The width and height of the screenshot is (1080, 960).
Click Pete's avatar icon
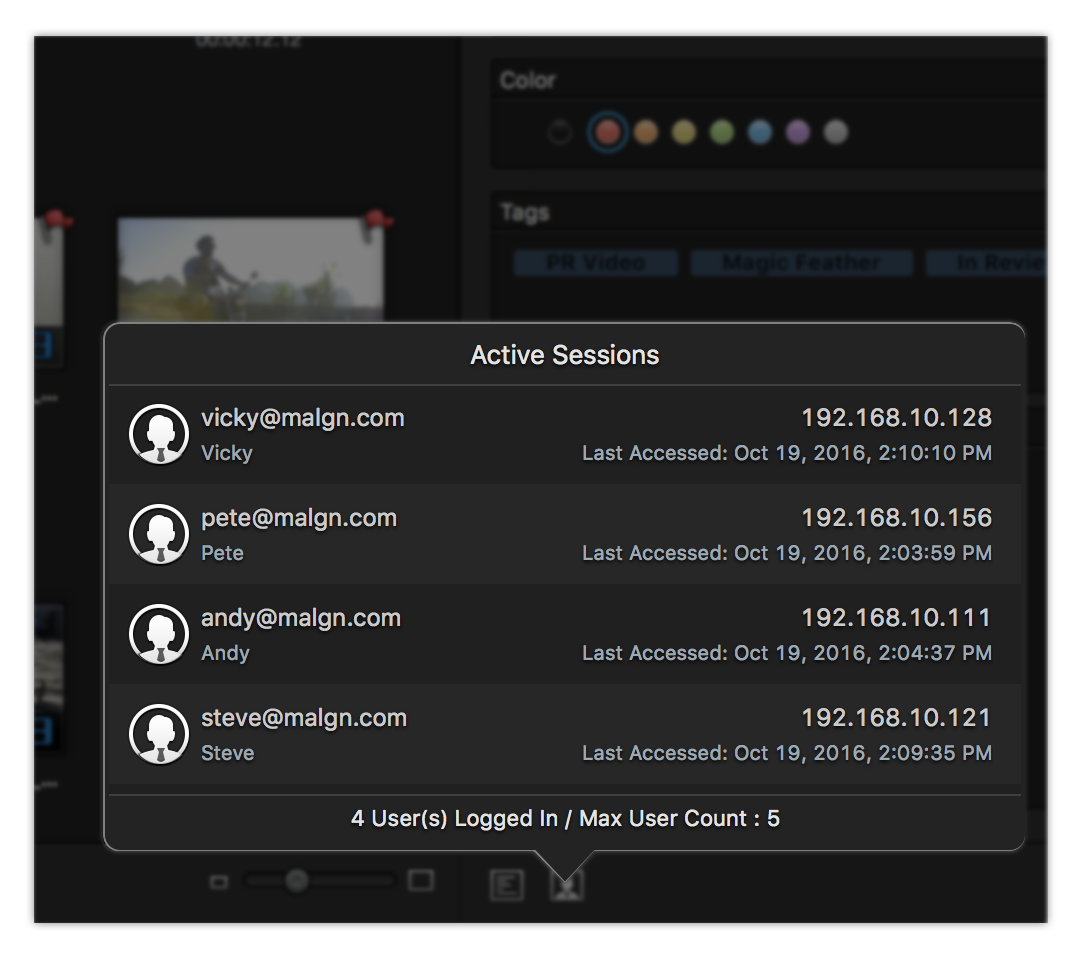159,533
